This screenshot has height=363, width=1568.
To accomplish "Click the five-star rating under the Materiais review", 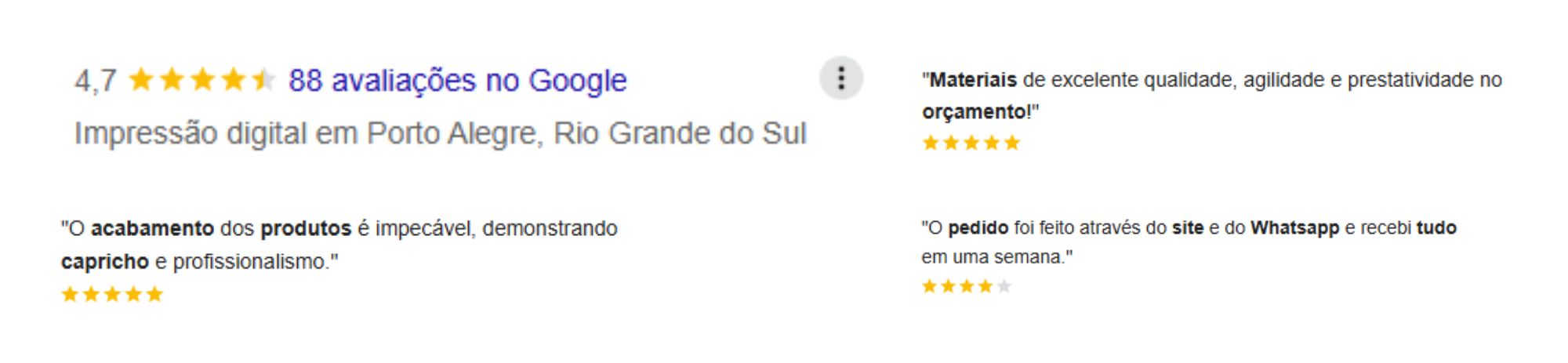I will click(971, 143).
